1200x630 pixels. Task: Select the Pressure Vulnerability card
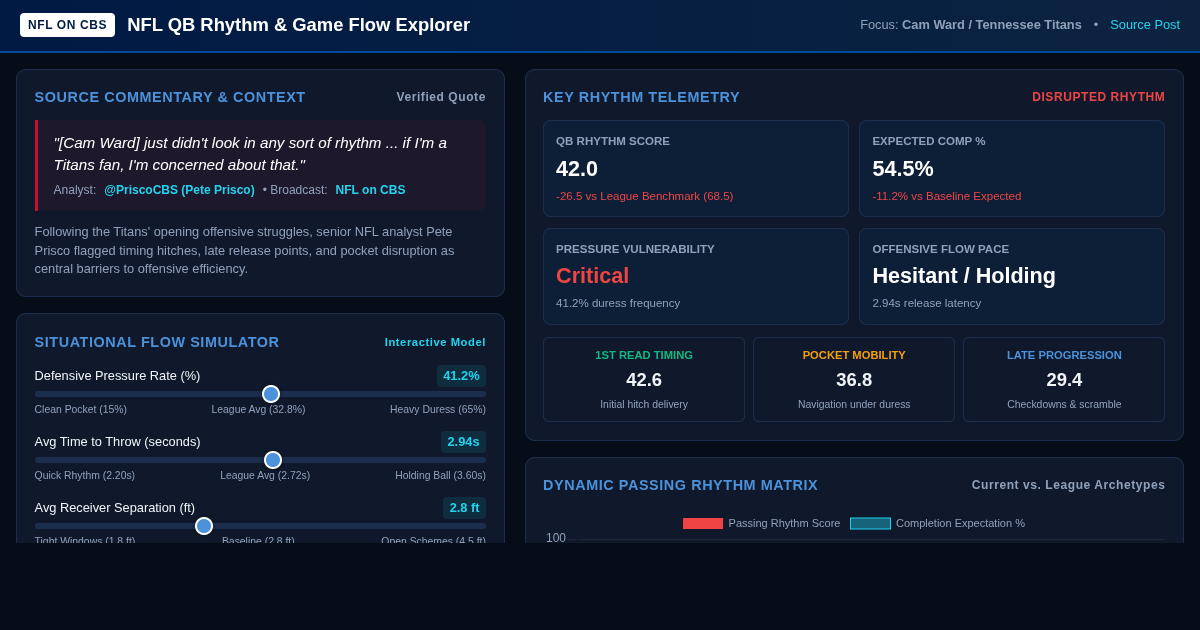696,277
